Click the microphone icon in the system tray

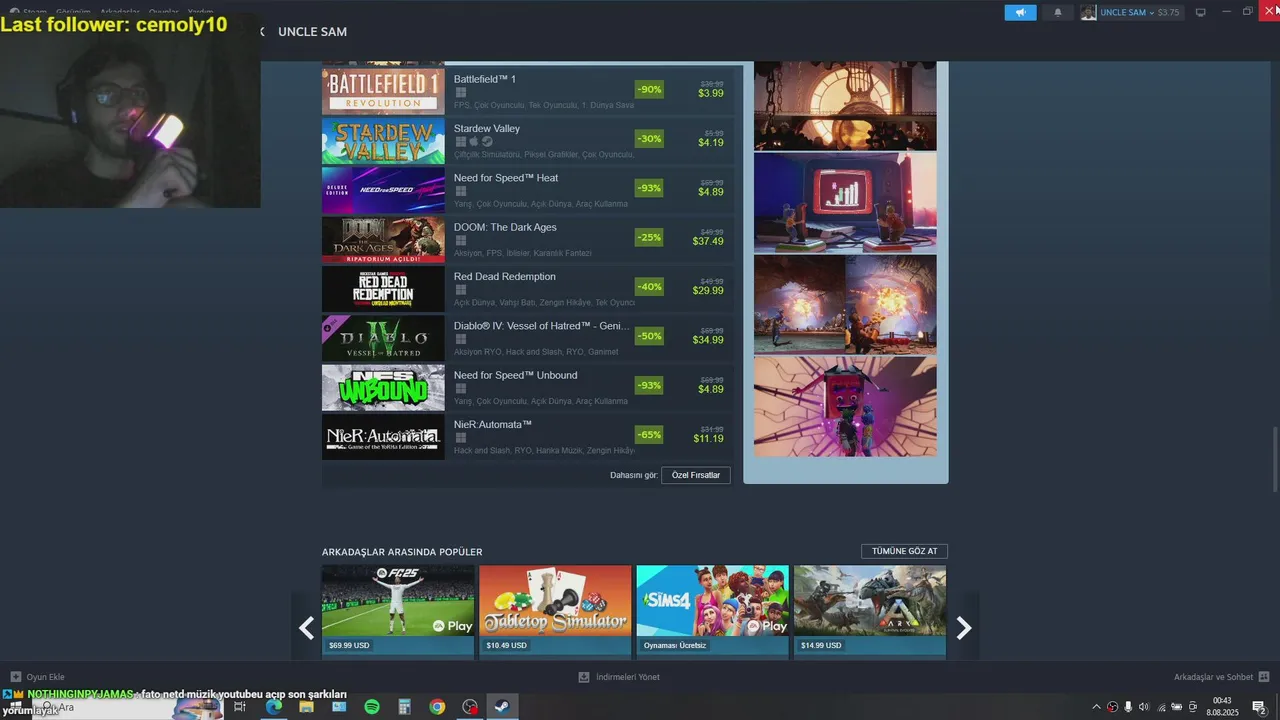pyautogui.click(x=1128, y=707)
